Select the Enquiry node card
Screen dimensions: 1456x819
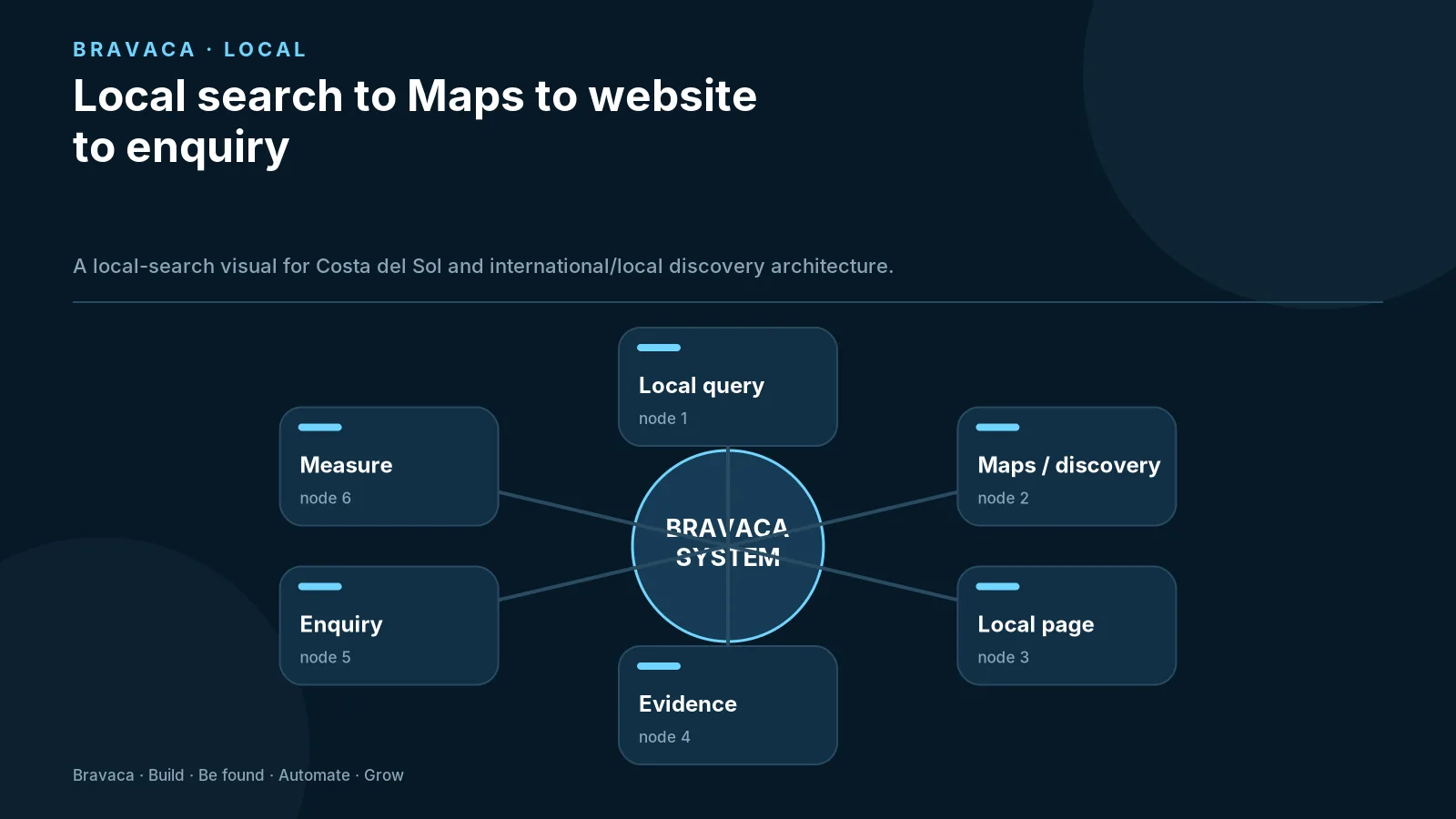(389, 625)
